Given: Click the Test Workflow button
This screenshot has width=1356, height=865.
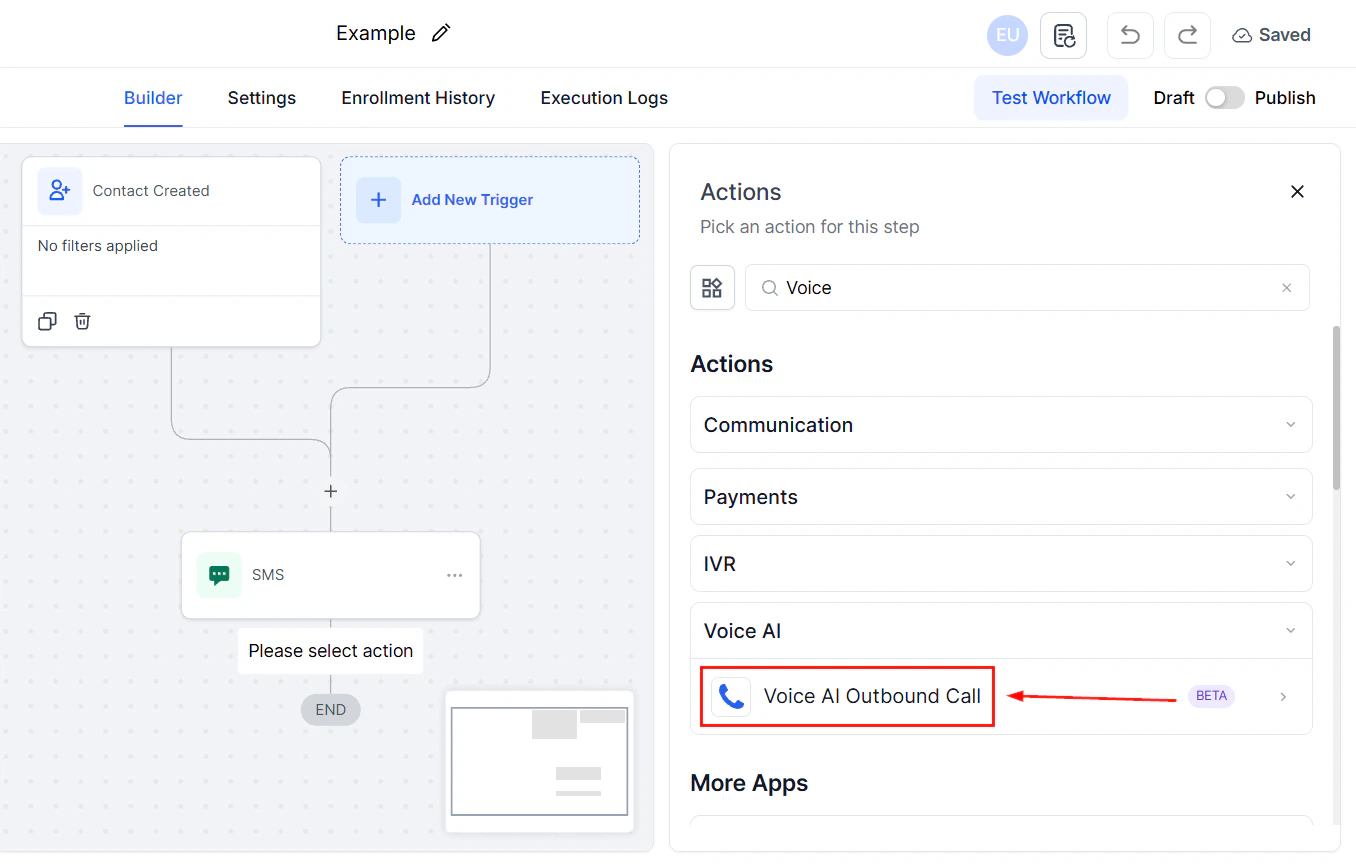Looking at the screenshot, I should coord(1051,97).
